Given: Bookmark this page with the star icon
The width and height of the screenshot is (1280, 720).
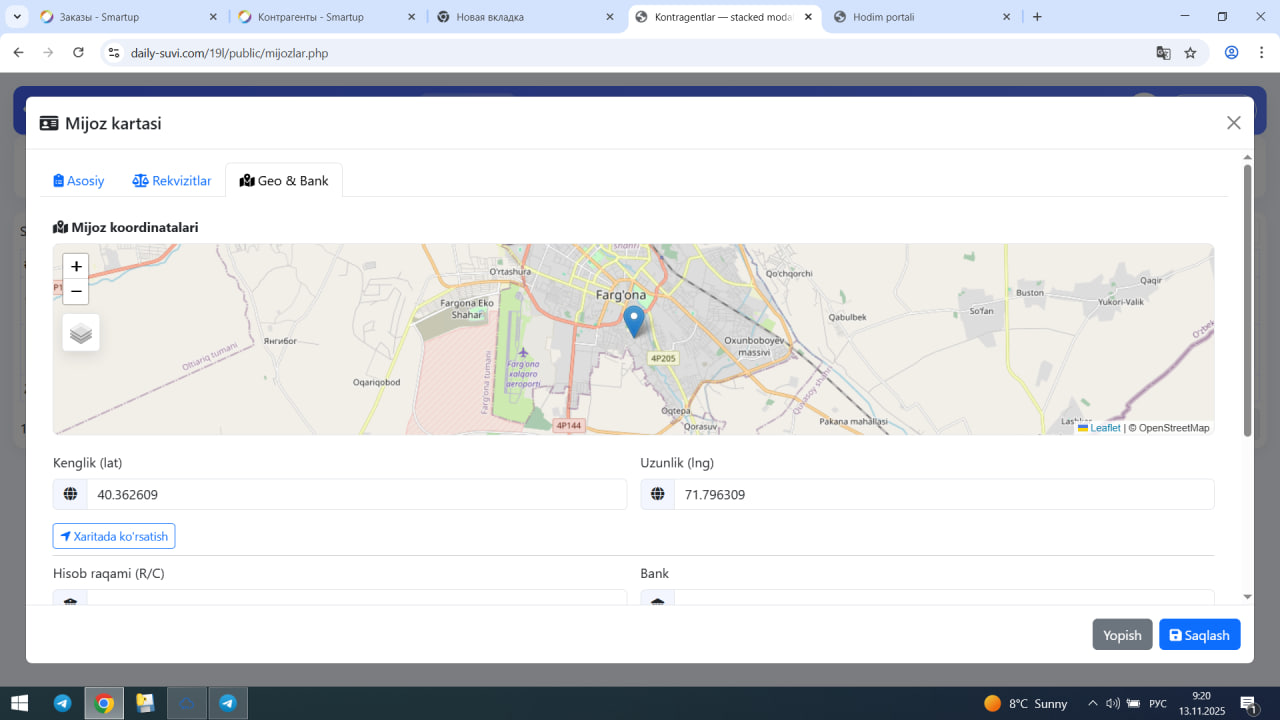Looking at the screenshot, I should pyautogui.click(x=1190, y=53).
